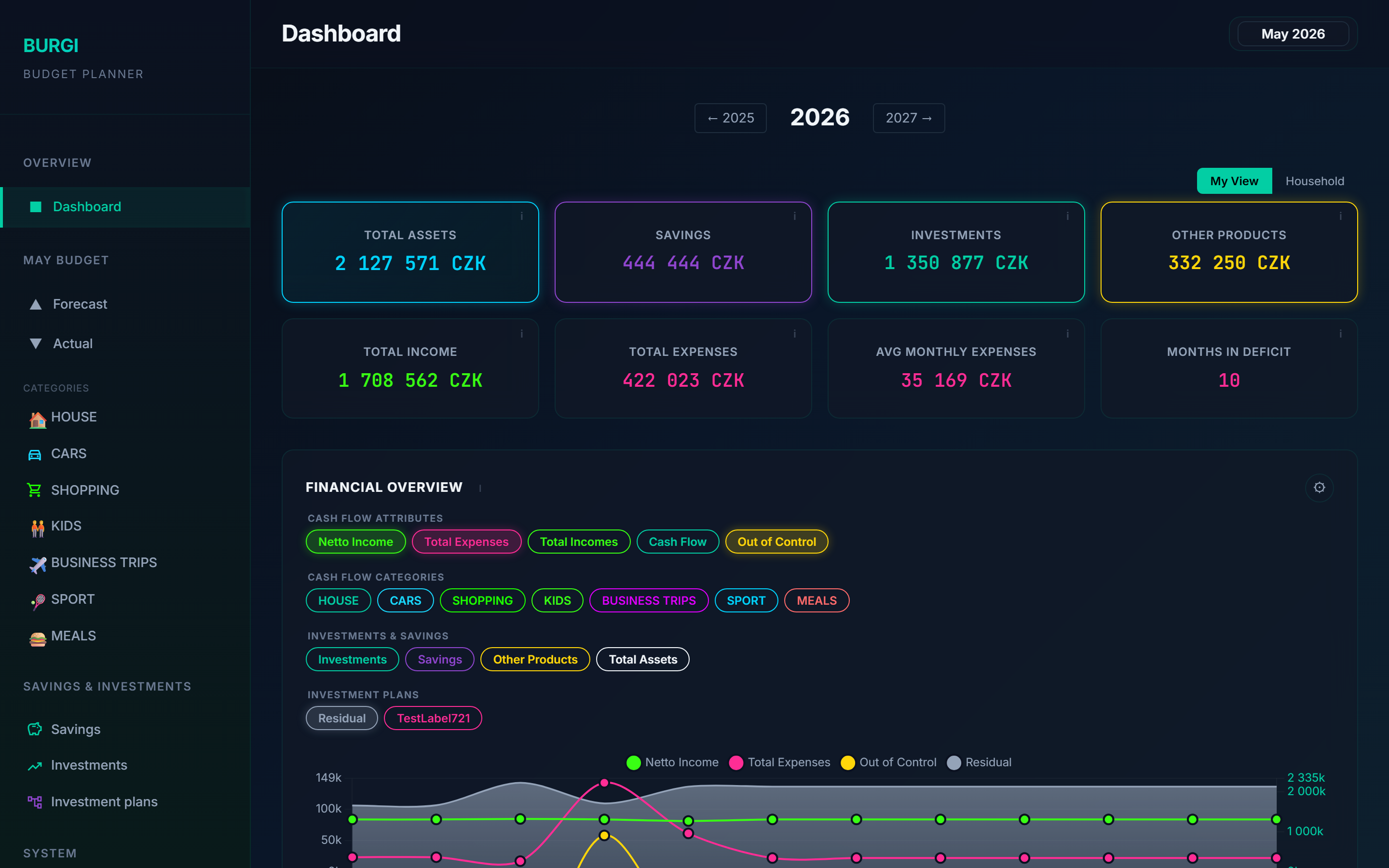Click the Residual gray legend entry
This screenshot has height=868, width=1389.
[979, 762]
